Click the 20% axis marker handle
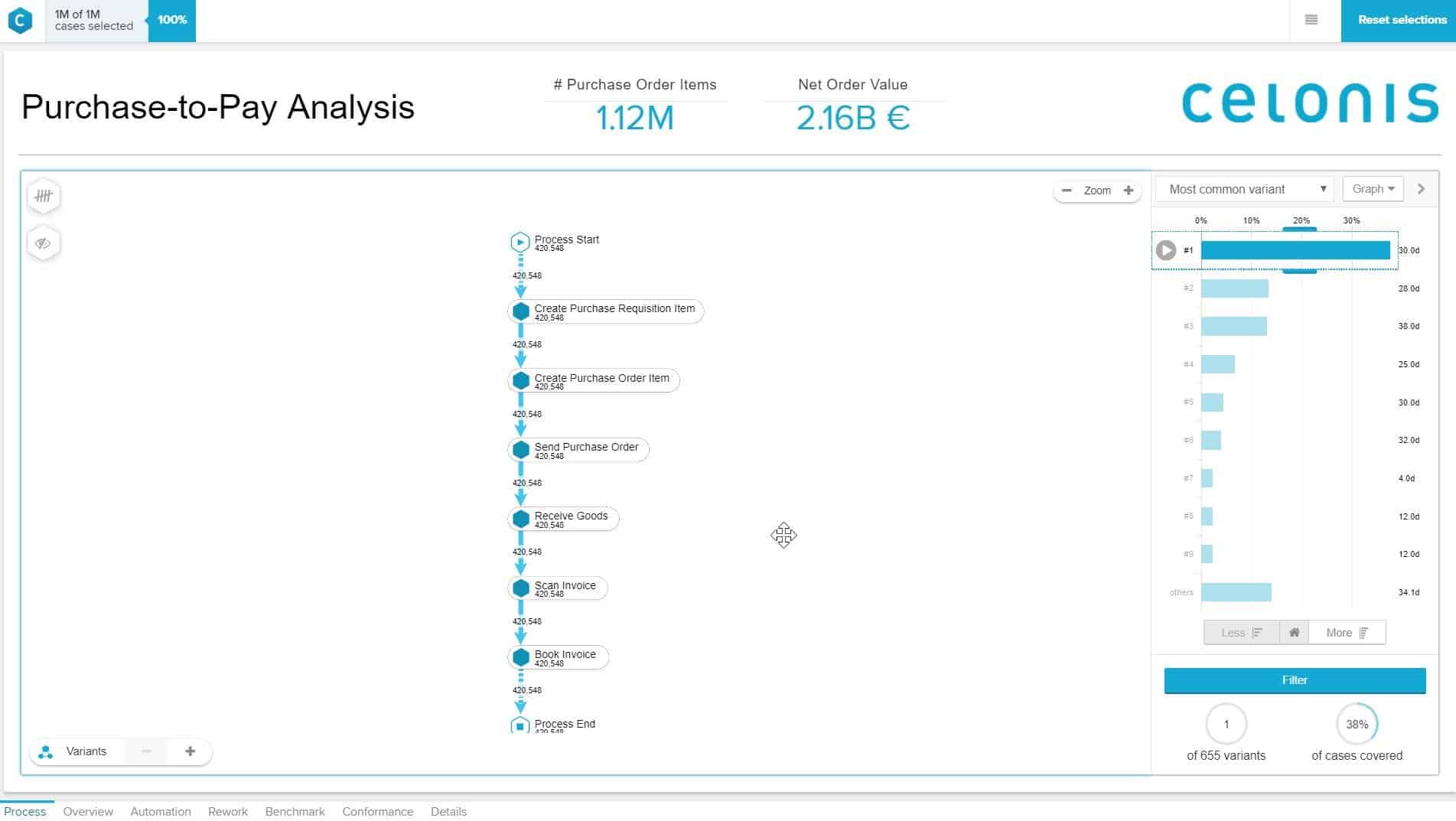Viewport: 1456px width, 821px height. [x=1300, y=229]
